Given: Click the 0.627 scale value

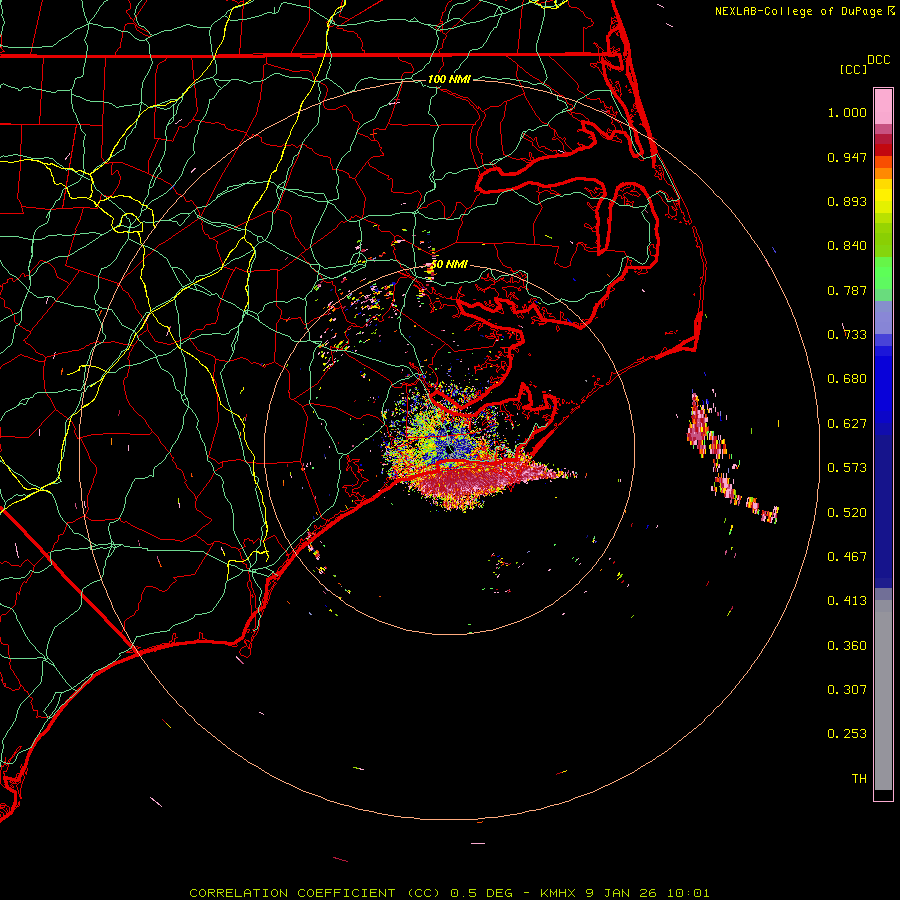Looking at the screenshot, I should pos(847,424).
